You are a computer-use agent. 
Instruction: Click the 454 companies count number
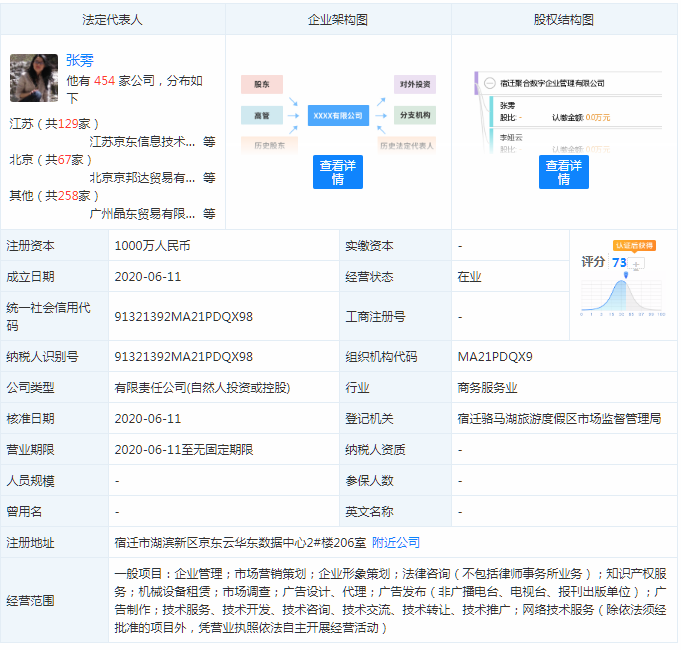point(104,81)
